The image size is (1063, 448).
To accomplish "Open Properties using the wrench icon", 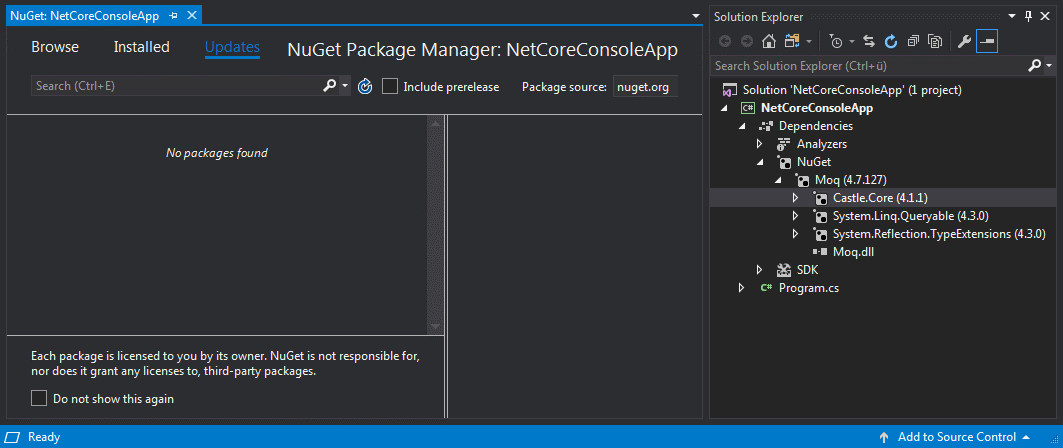I will [964, 41].
